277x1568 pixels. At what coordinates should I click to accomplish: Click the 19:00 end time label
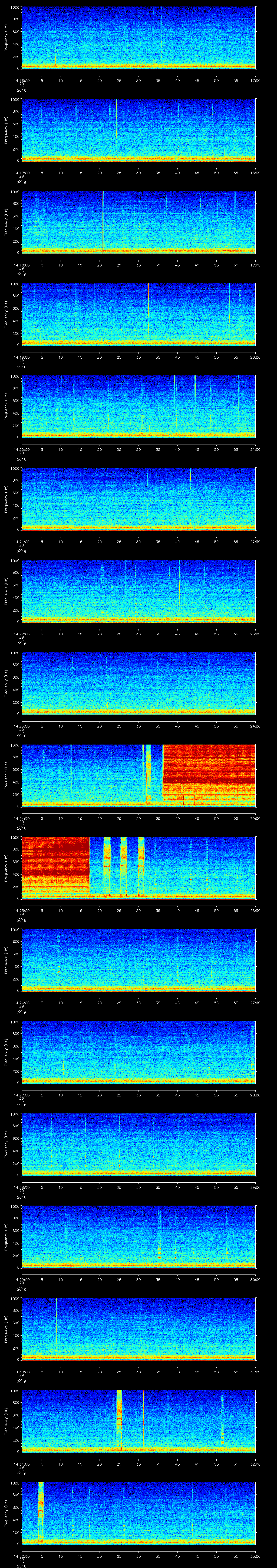(x=255, y=265)
